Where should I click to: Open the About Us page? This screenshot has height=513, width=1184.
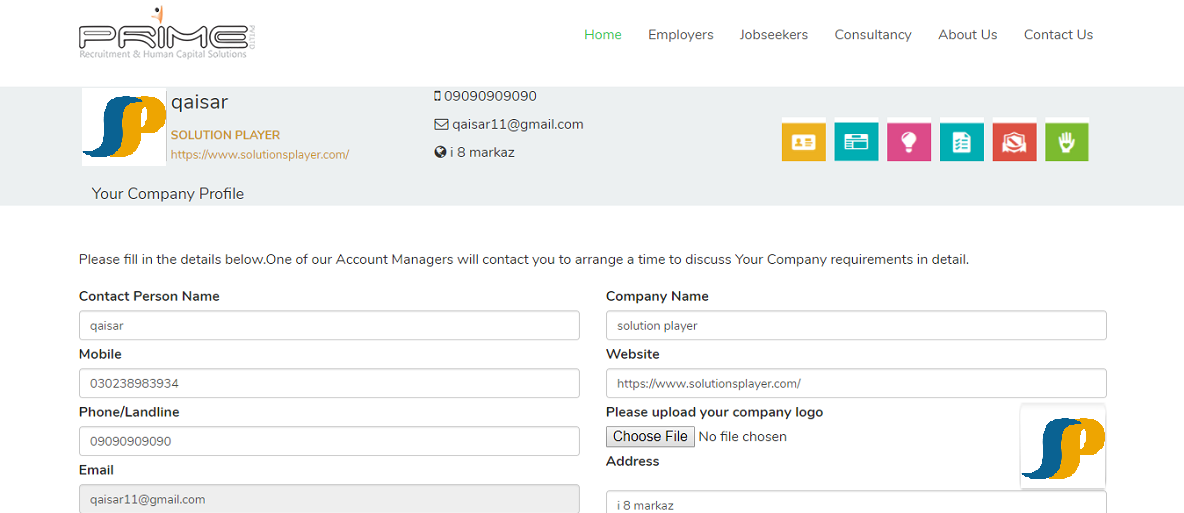967,35
